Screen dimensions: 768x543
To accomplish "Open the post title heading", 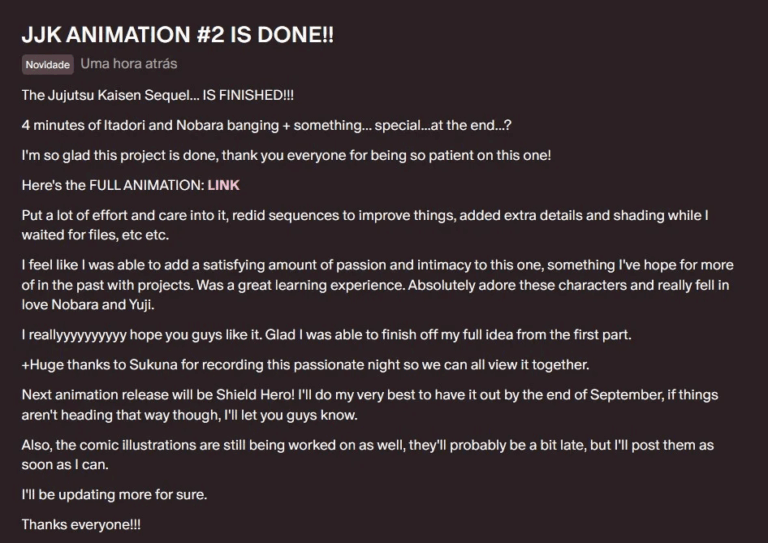I will point(177,35).
